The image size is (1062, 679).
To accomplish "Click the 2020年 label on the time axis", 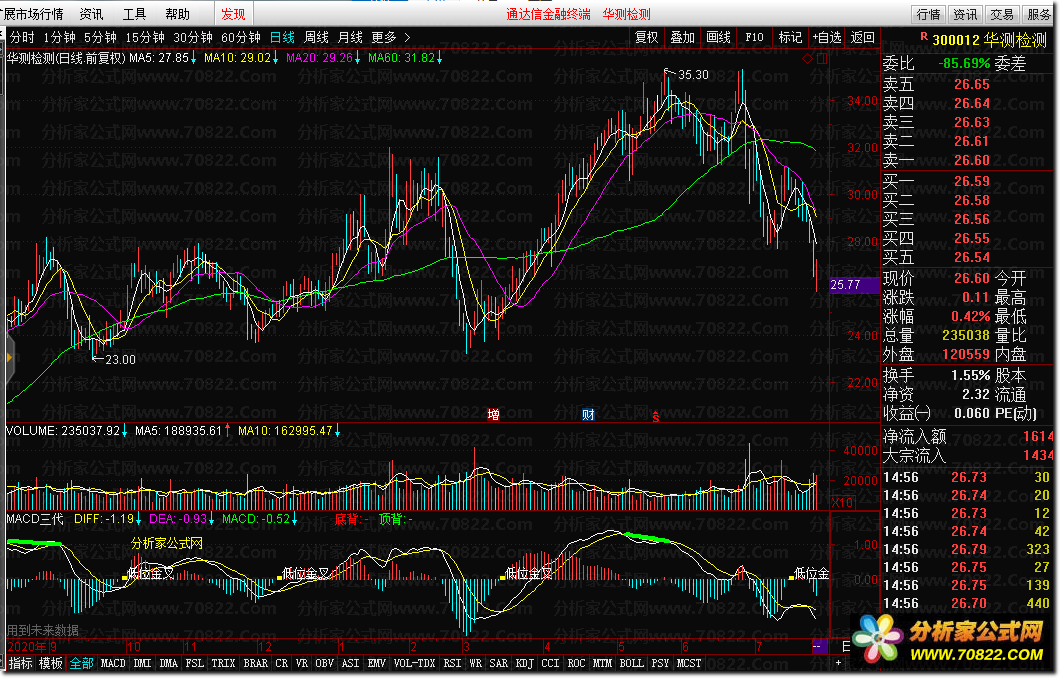I will tap(27, 647).
